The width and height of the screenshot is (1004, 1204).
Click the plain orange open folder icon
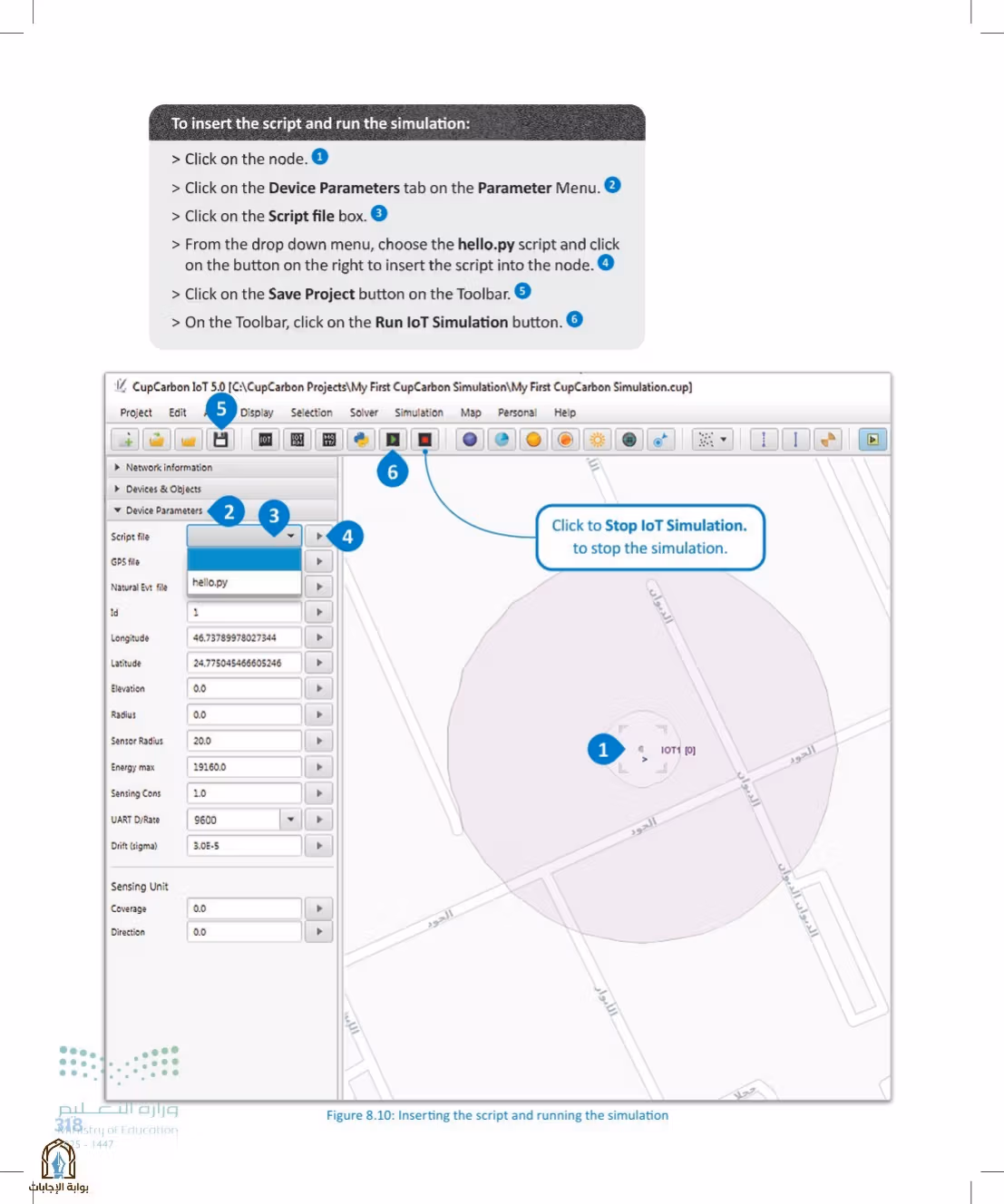pos(188,440)
